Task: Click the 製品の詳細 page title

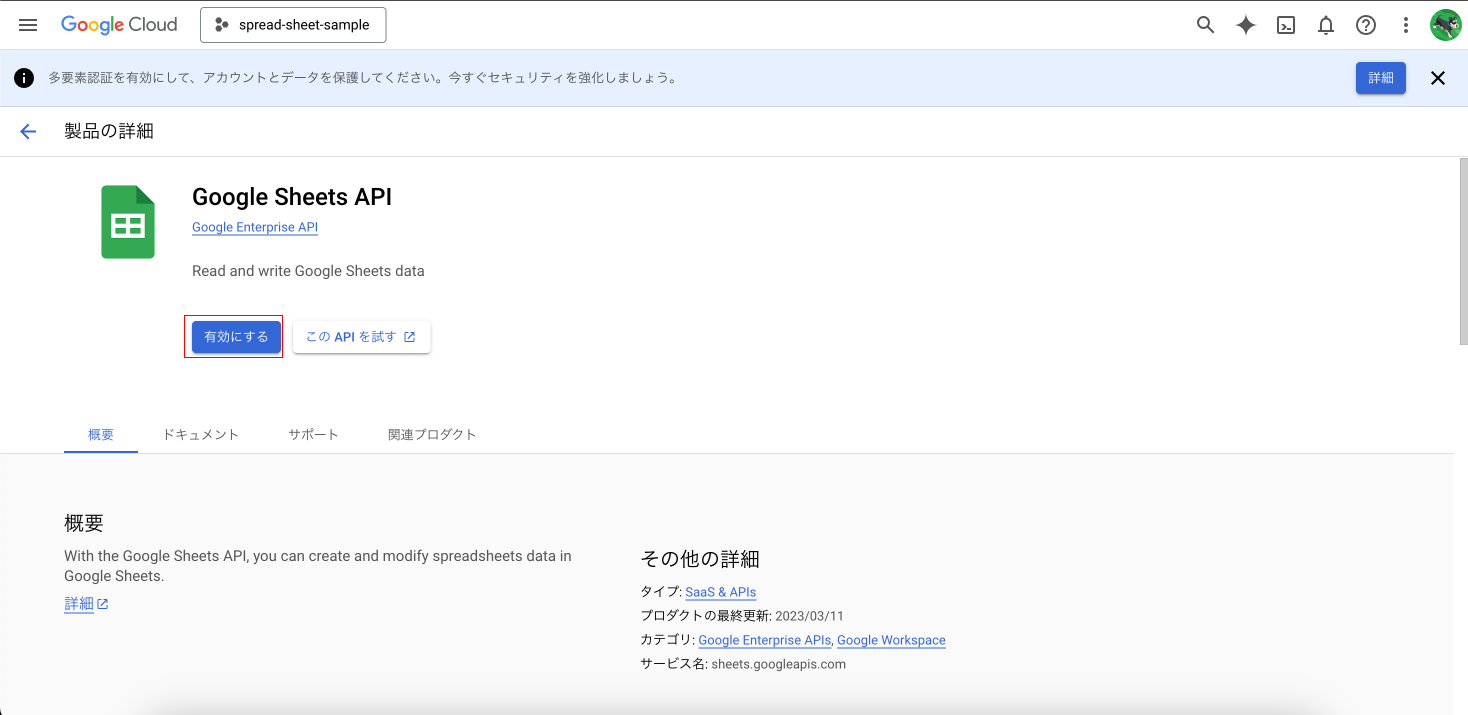Action: pos(109,131)
